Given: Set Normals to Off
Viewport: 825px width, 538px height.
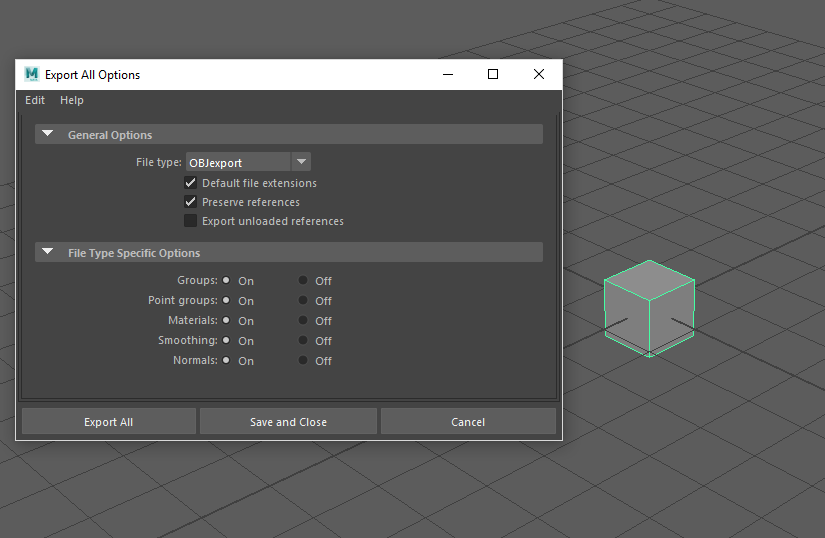Looking at the screenshot, I should pyautogui.click(x=303, y=360).
